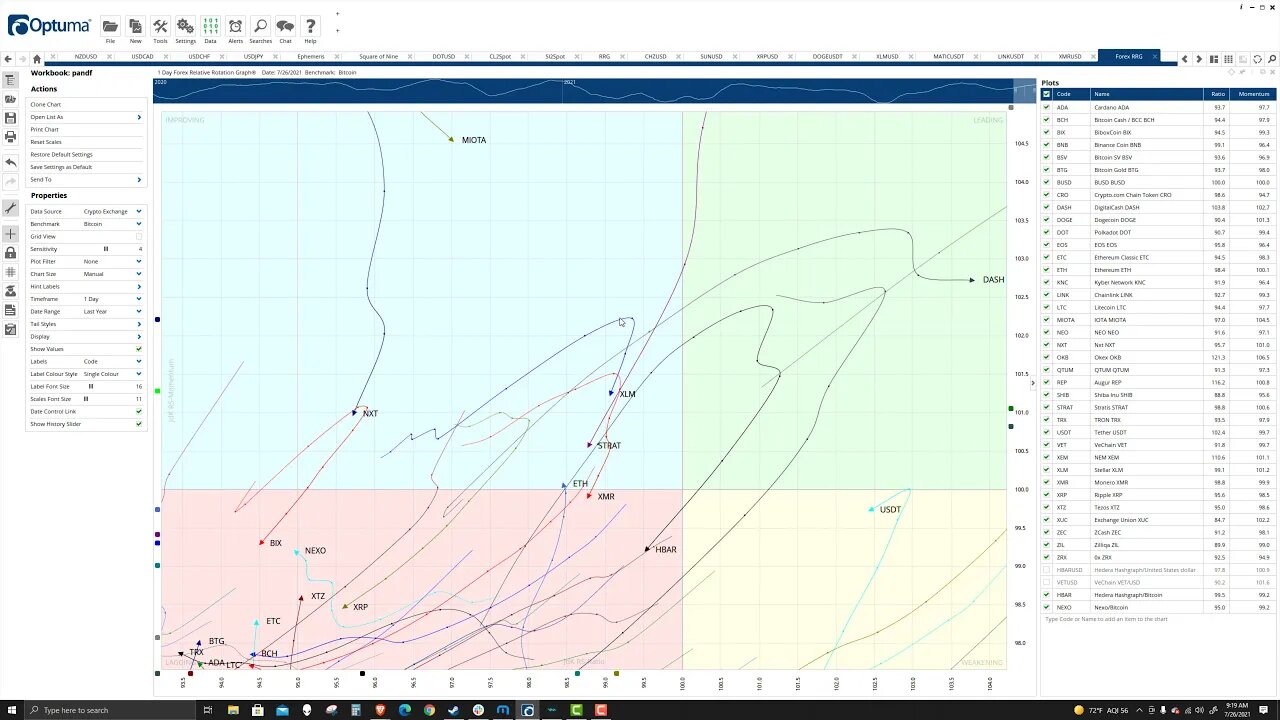The width and height of the screenshot is (1280, 720).
Task: Open the Benchmark dropdown
Action: (x=113, y=224)
